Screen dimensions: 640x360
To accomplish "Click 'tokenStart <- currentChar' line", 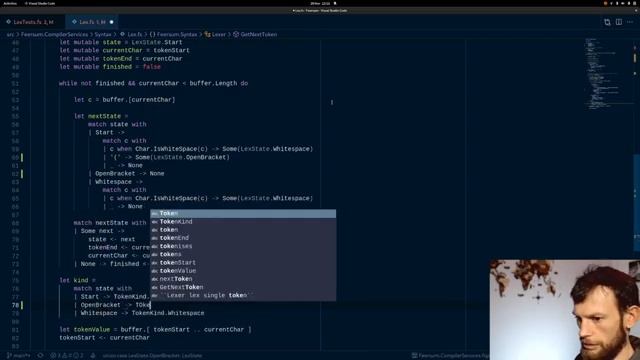I will click(104, 338).
